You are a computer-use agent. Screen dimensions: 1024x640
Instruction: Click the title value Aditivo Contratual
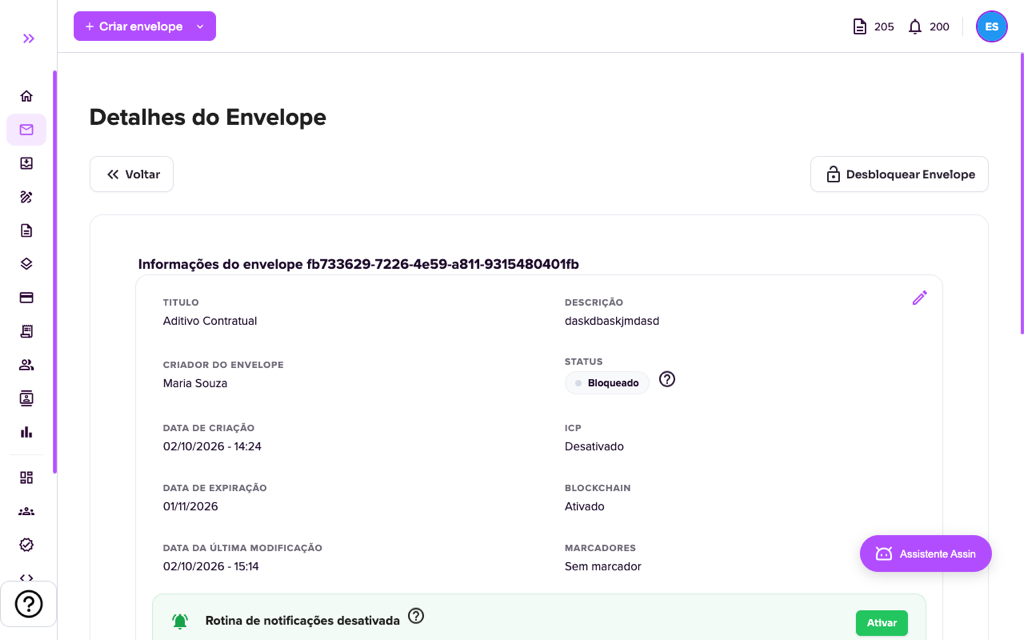[x=210, y=321]
